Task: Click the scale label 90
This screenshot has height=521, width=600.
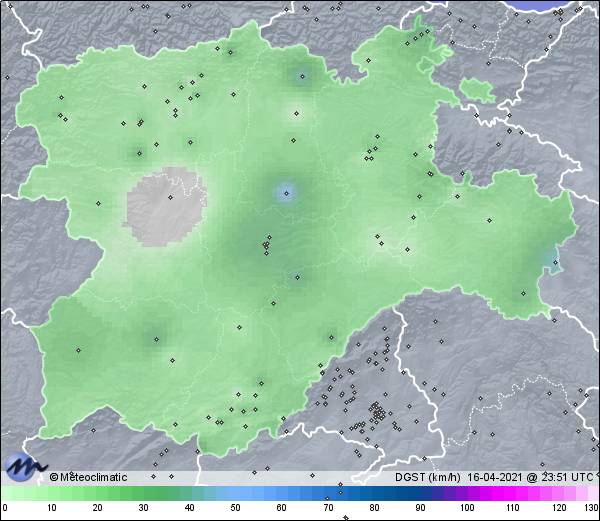Action: pyautogui.click(x=420, y=508)
